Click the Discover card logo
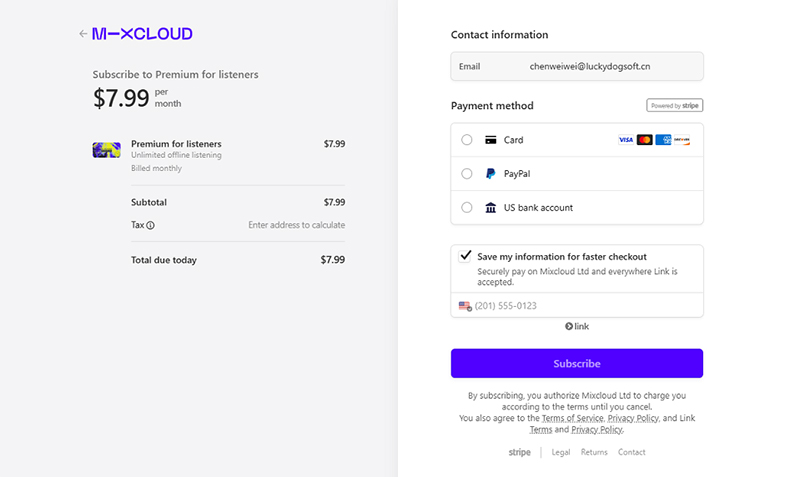Screen dimensions: 800x477 (682, 140)
